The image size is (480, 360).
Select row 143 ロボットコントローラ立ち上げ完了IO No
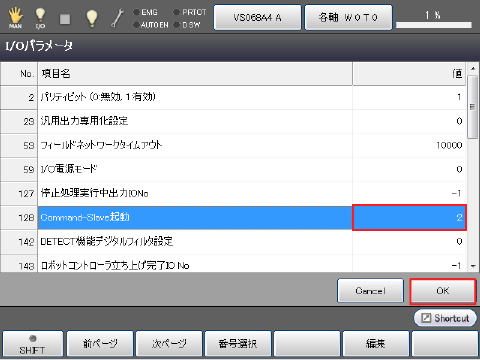pos(233,264)
